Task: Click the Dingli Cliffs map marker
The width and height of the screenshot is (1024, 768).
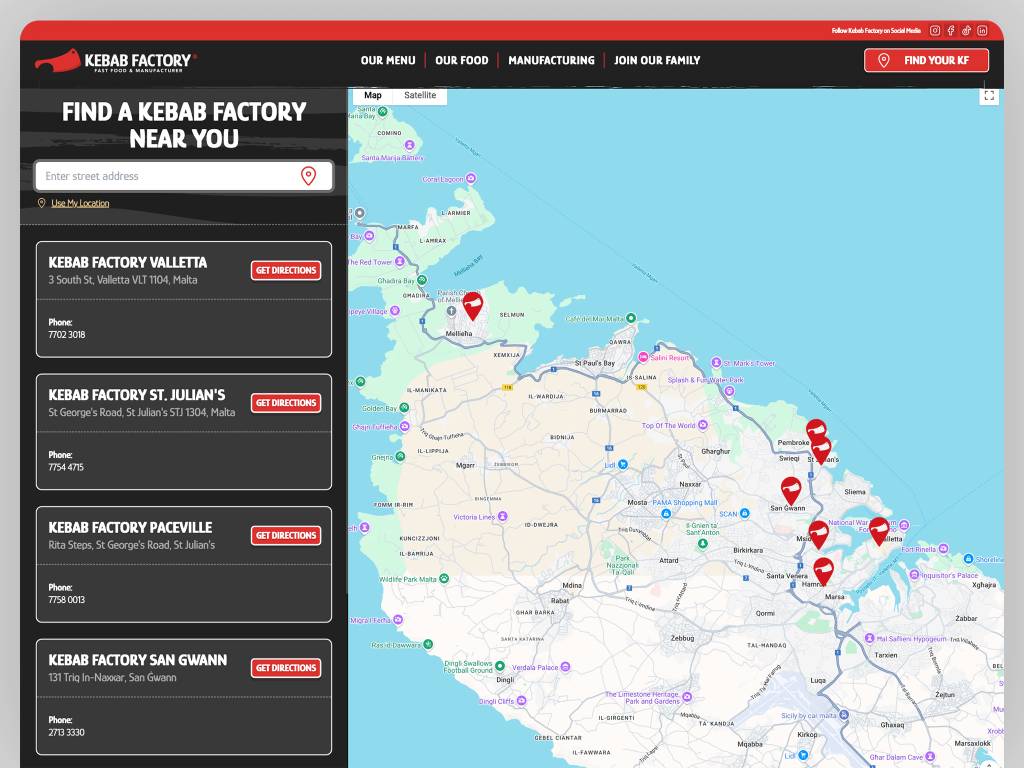Action: click(x=522, y=701)
